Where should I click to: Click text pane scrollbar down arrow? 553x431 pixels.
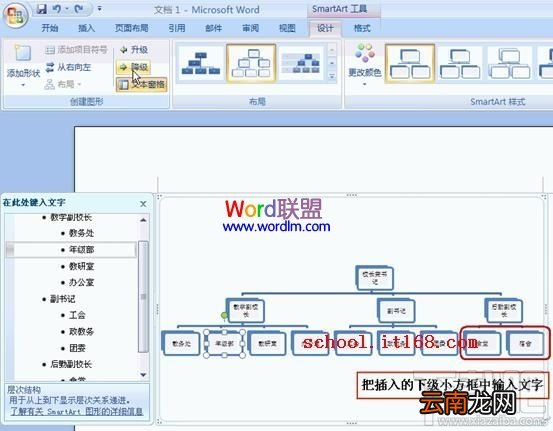pos(143,375)
